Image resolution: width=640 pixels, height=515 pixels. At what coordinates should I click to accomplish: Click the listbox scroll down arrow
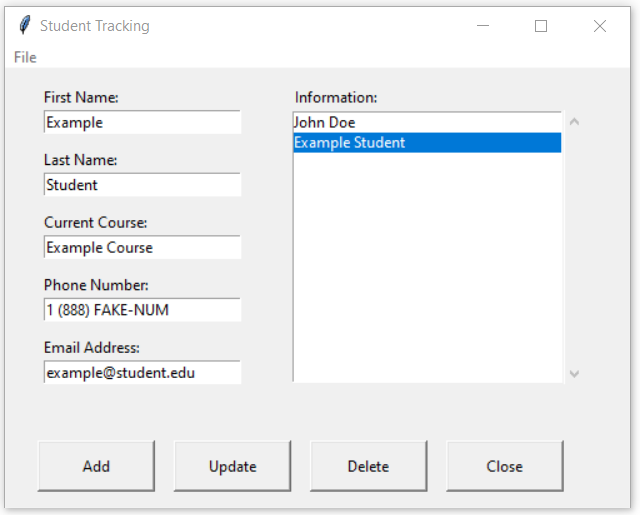[x=574, y=374]
